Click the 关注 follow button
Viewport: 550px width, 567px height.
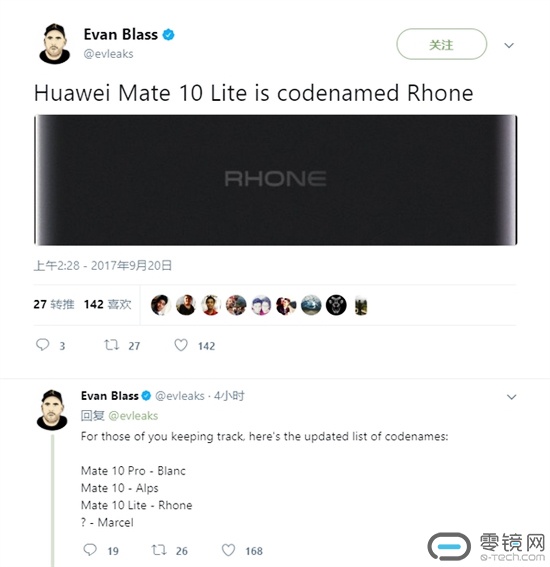coord(442,44)
